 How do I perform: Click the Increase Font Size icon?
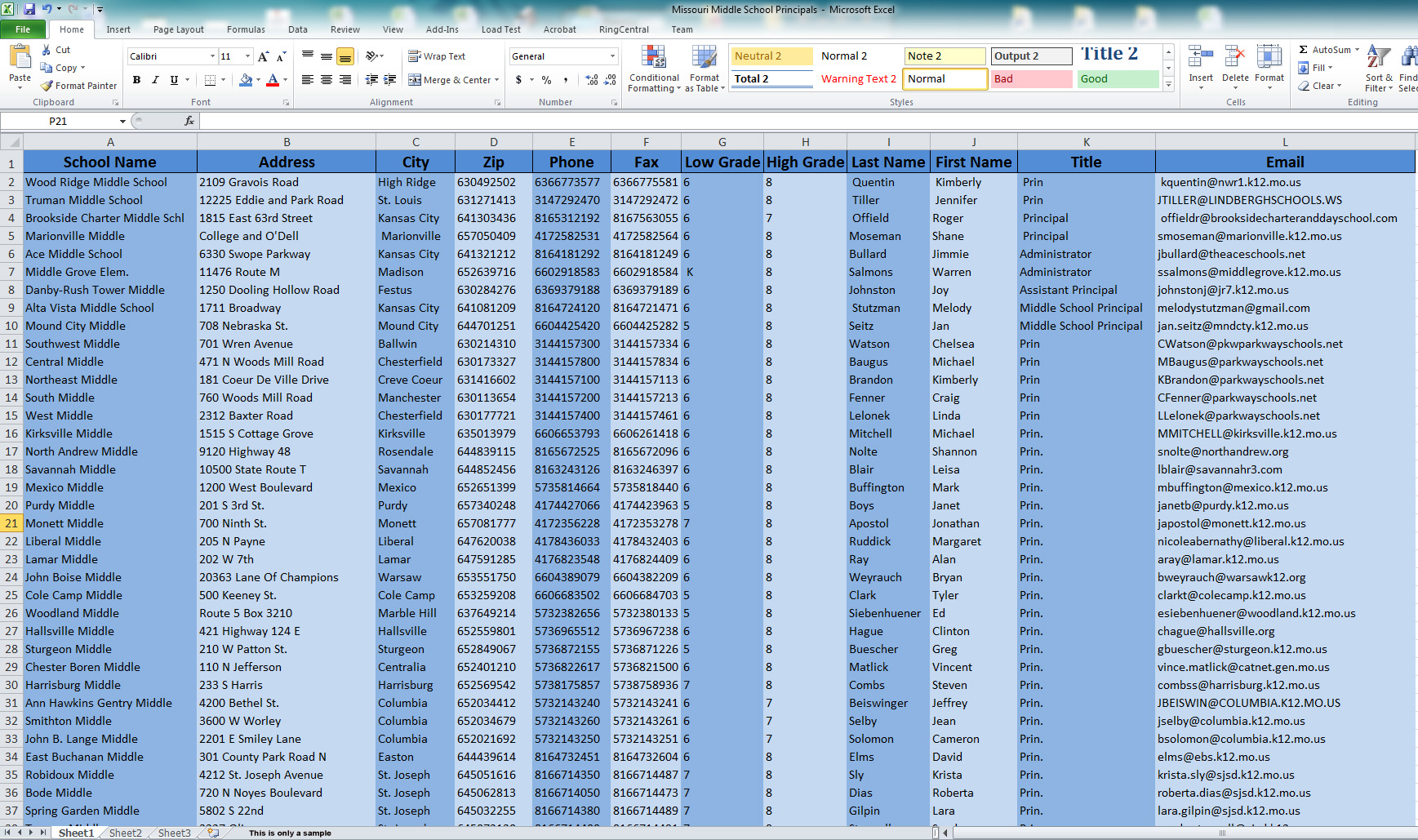pos(263,56)
